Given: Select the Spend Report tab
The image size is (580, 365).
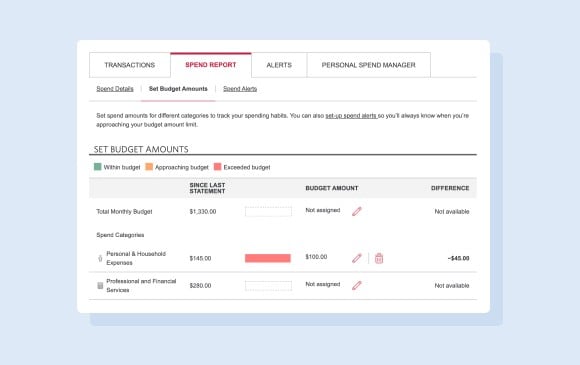Looking at the screenshot, I should point(211,65).
